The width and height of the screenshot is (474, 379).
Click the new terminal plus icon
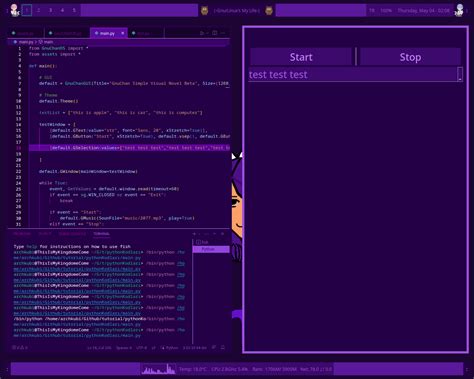194,234
